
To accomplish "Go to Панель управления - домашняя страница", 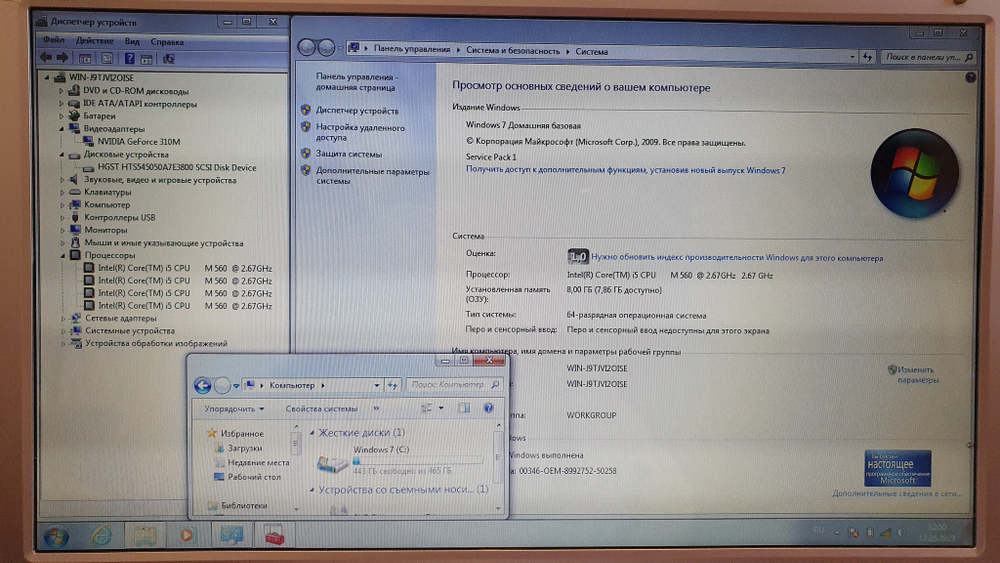I will (357, 82).
